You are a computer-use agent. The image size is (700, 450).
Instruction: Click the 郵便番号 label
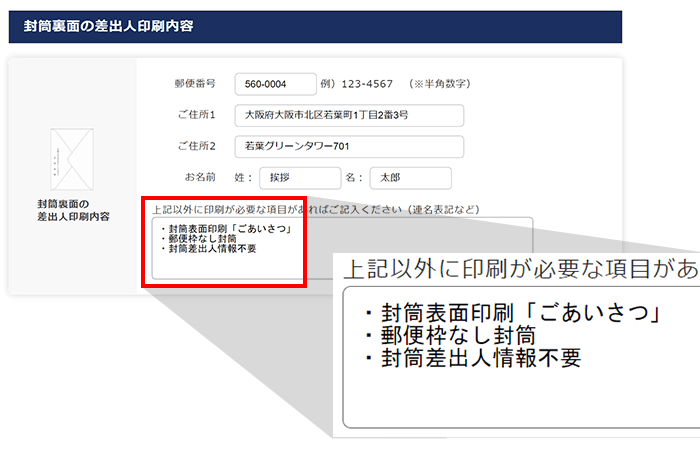pyautogui.click(x=195, y=83)
